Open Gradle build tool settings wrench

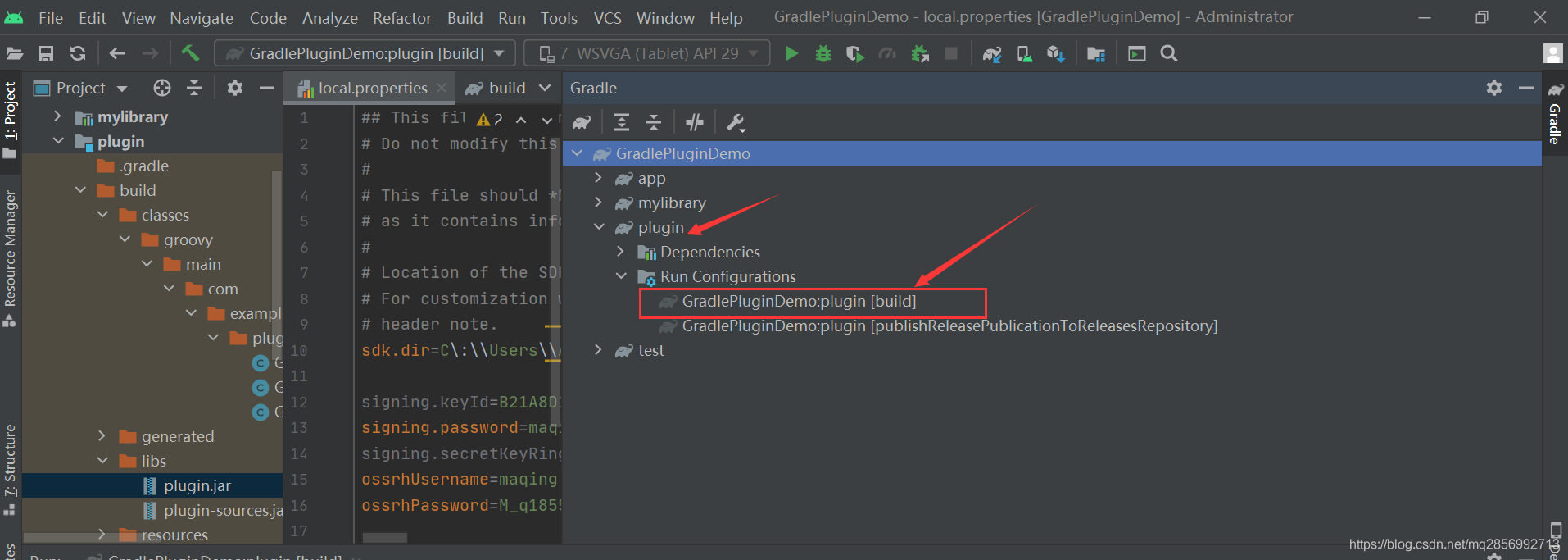coord(736,123)
